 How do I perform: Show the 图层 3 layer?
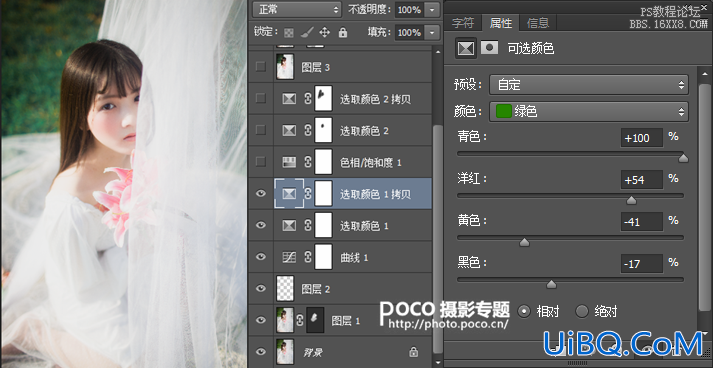[261, 67]
